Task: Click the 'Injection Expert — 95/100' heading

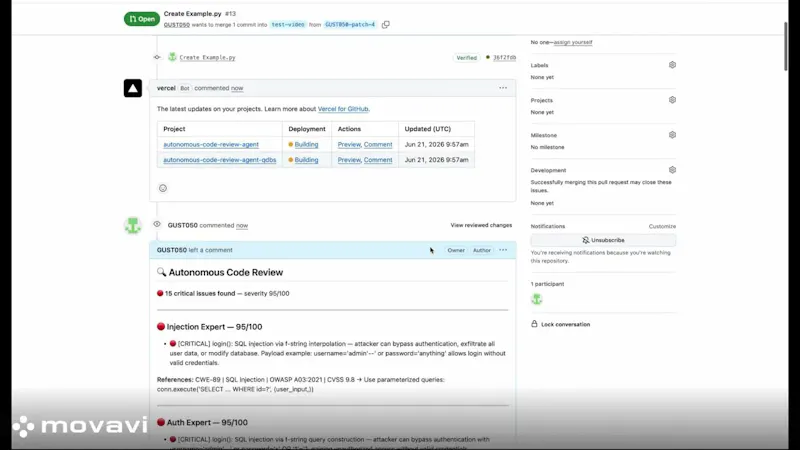Action: [x=214, y=327]
